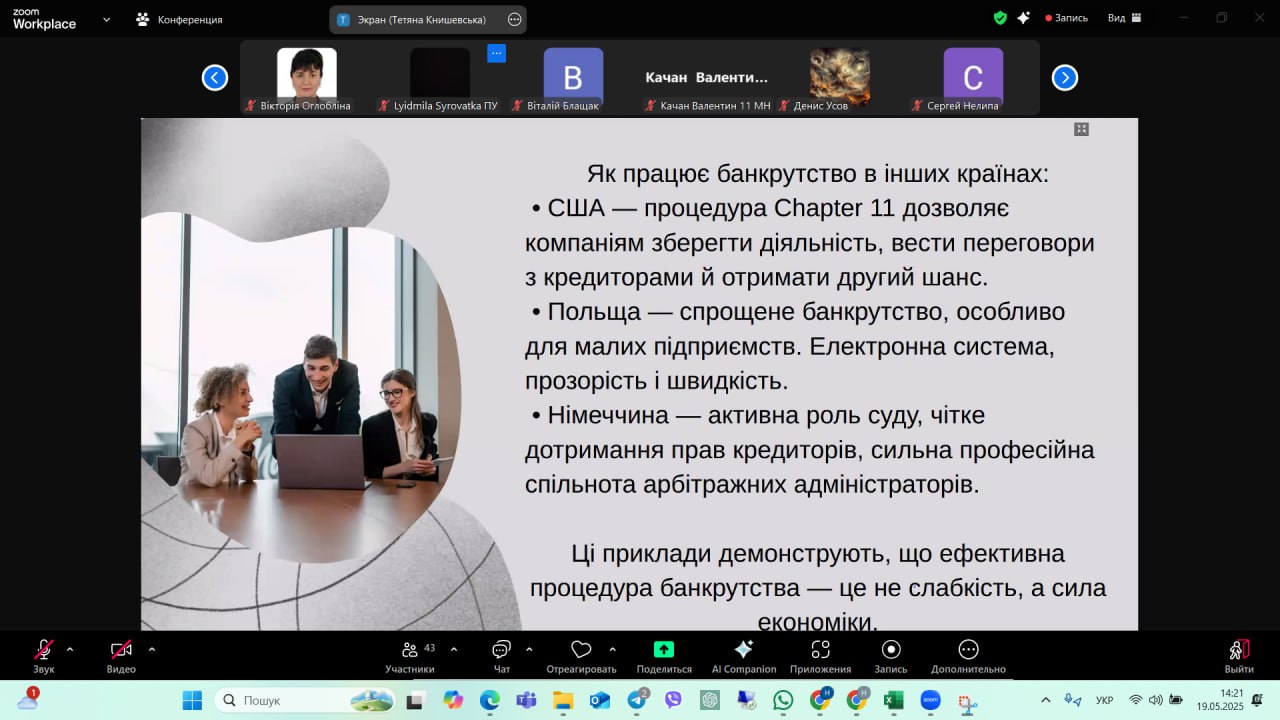Turn on the camera (Видео)
The height and width of the screenshot is (720, 1280).
pos(121,655)
